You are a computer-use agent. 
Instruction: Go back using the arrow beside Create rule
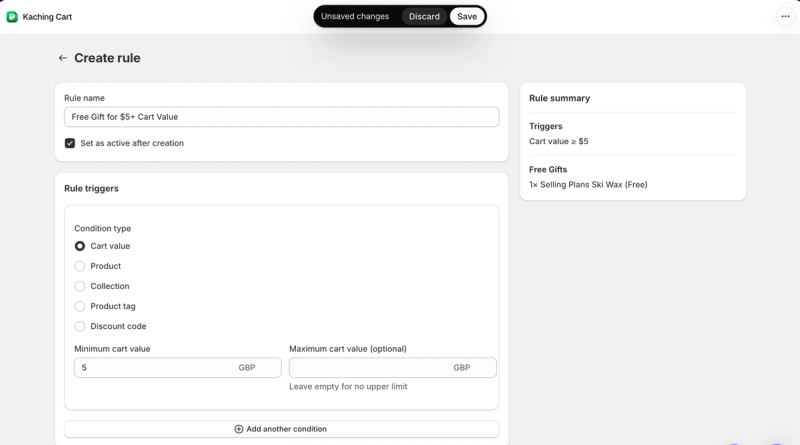[x=63, y=58]
